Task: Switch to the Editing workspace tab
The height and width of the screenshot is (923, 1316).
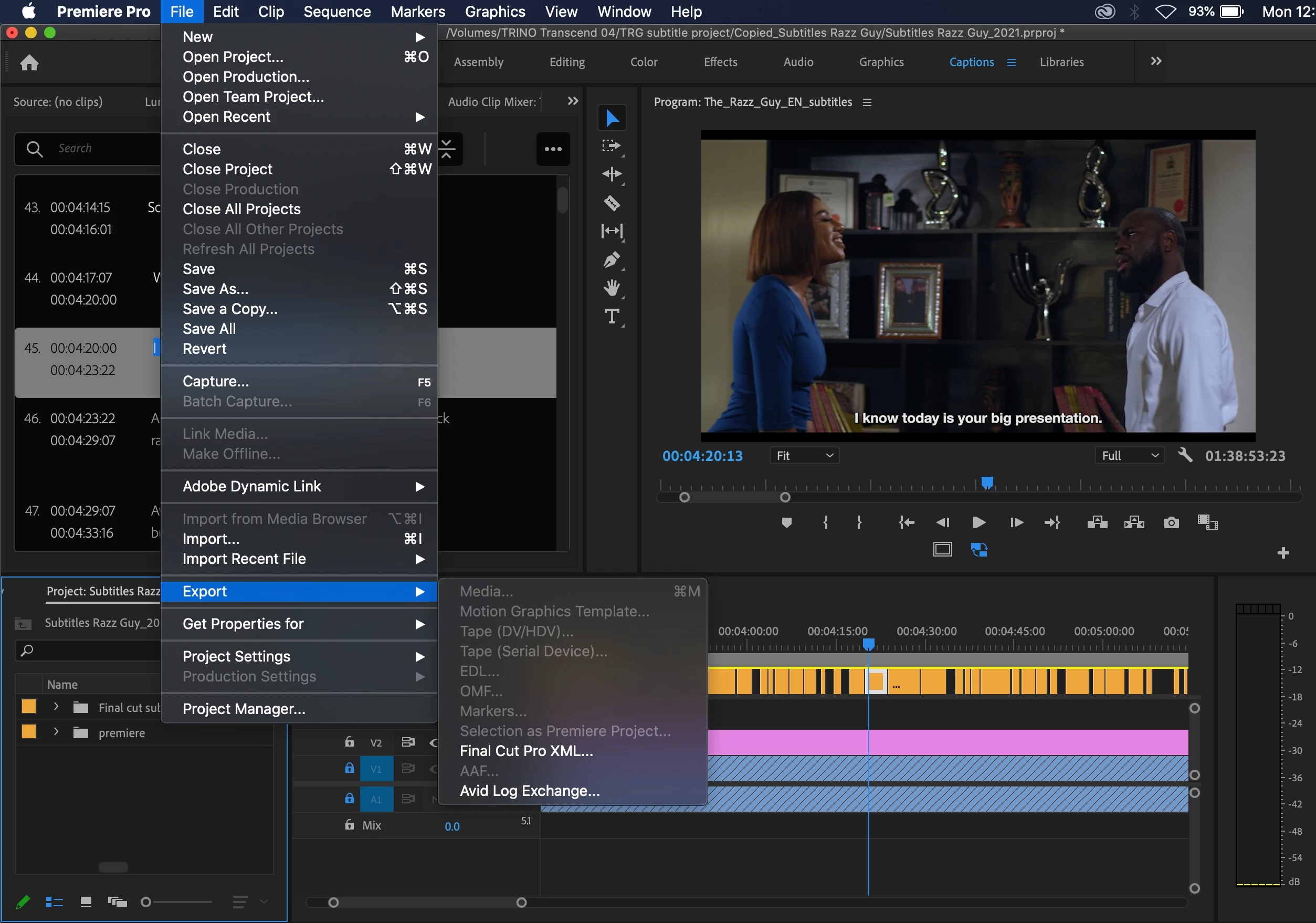Action: [567, 62]
